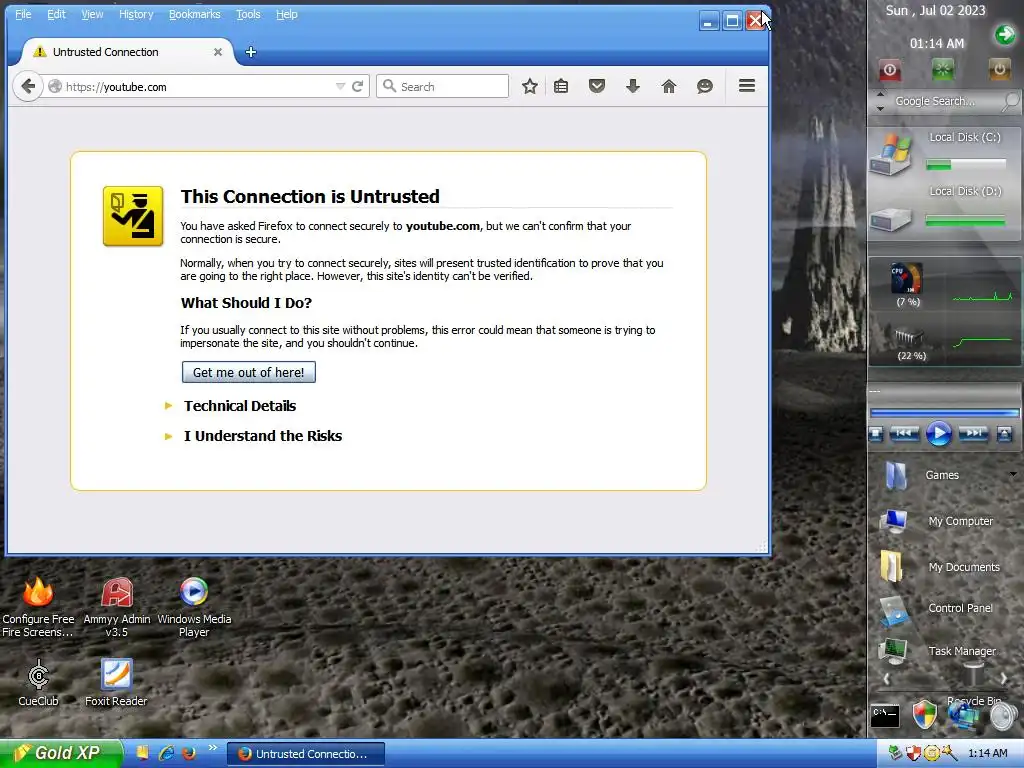Click the site identity globe icon
Image resolution: width=1024 pixels, height=768 pixels.
55,87
